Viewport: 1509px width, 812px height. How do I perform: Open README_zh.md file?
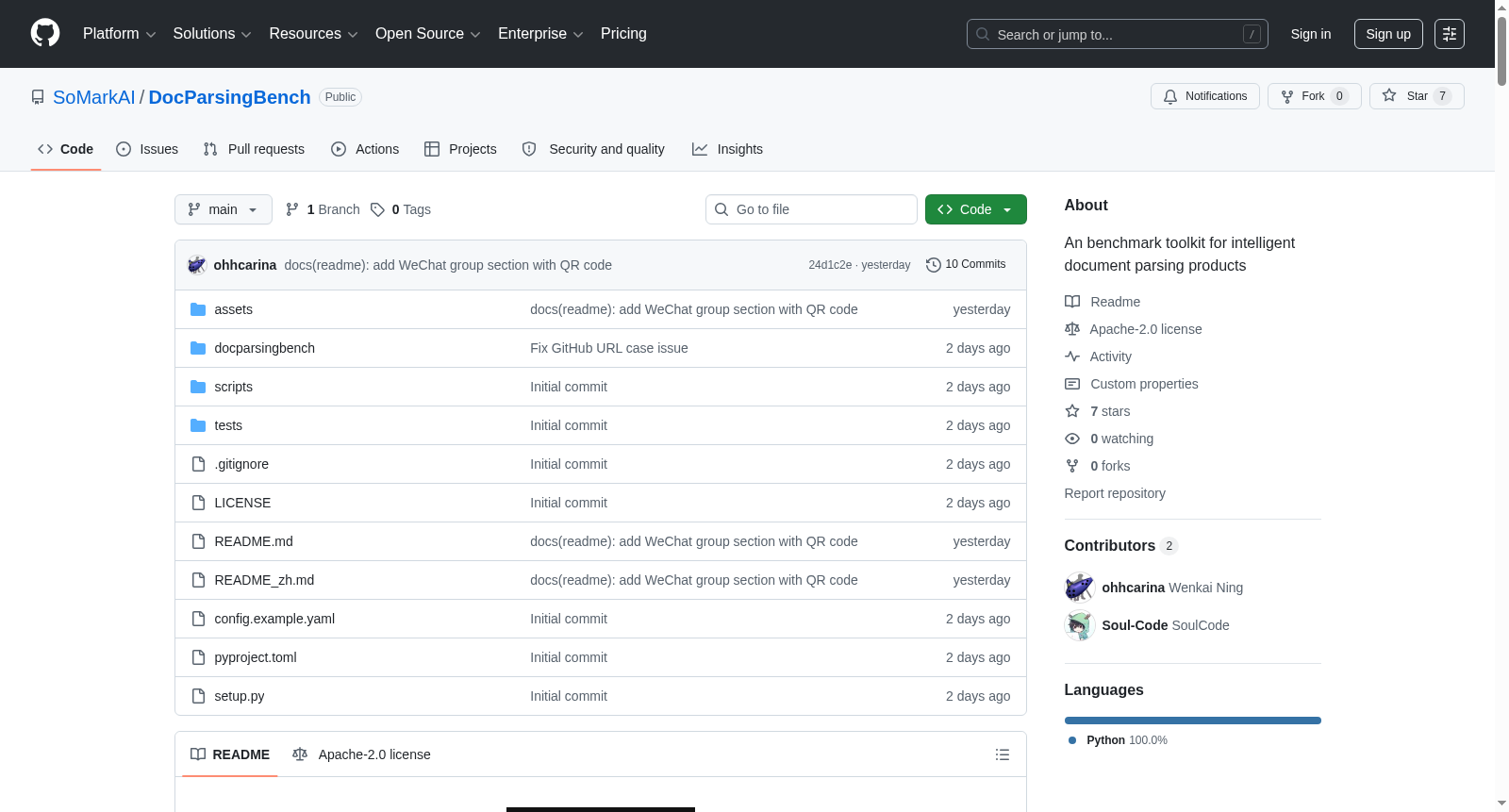pos(264,580)
